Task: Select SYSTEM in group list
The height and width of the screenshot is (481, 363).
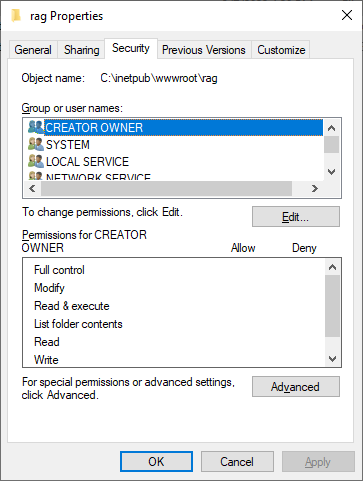Action: click(68, 145)
